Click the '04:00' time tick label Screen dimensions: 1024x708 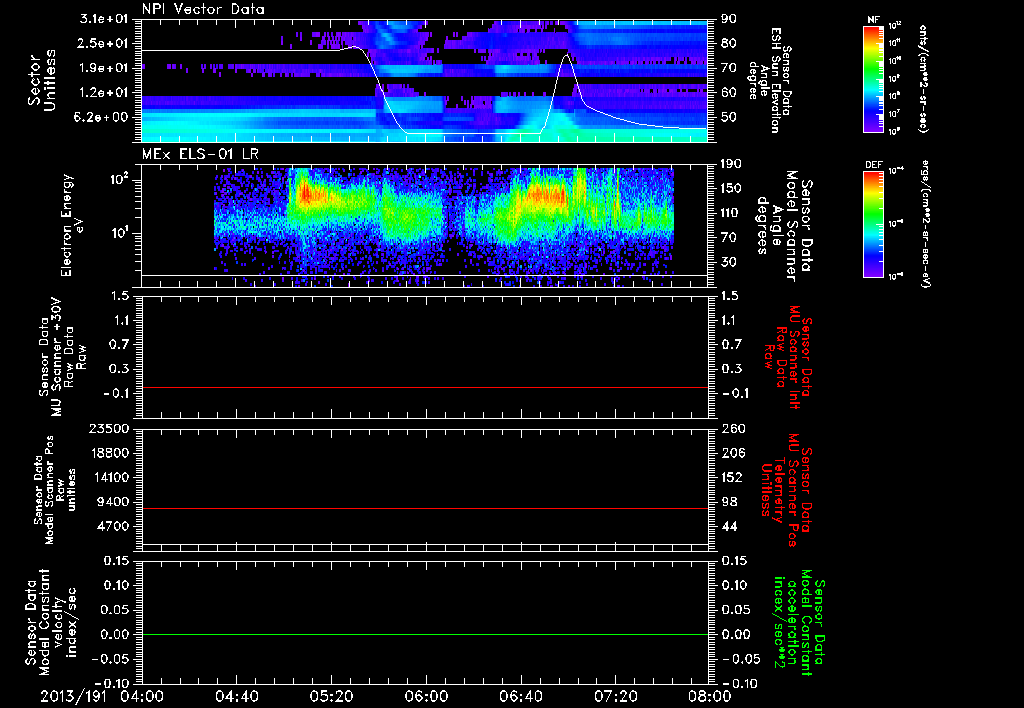pyautogui.click(x=142, y=696)
